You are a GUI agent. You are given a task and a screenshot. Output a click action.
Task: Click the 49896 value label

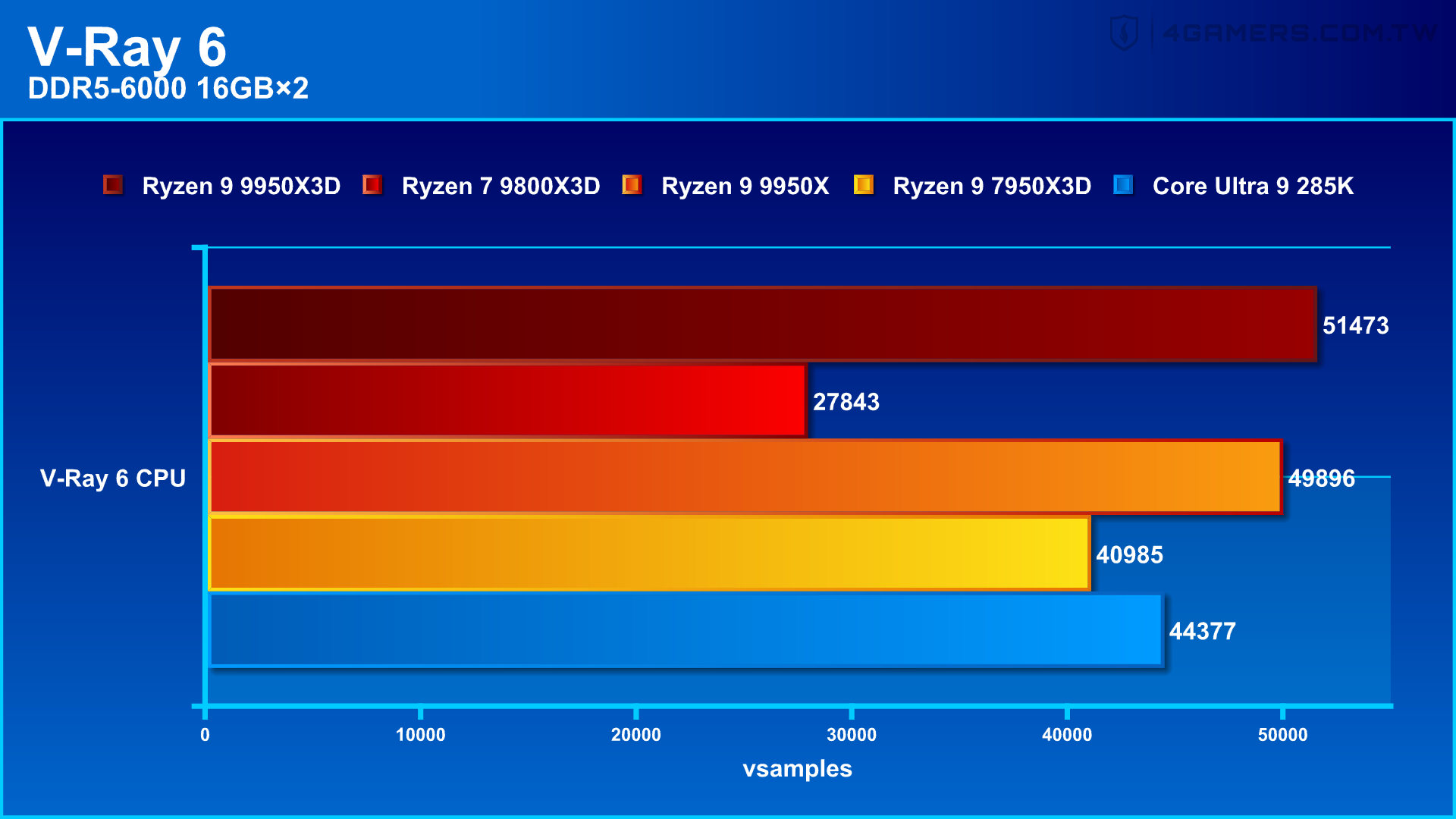1322,479
